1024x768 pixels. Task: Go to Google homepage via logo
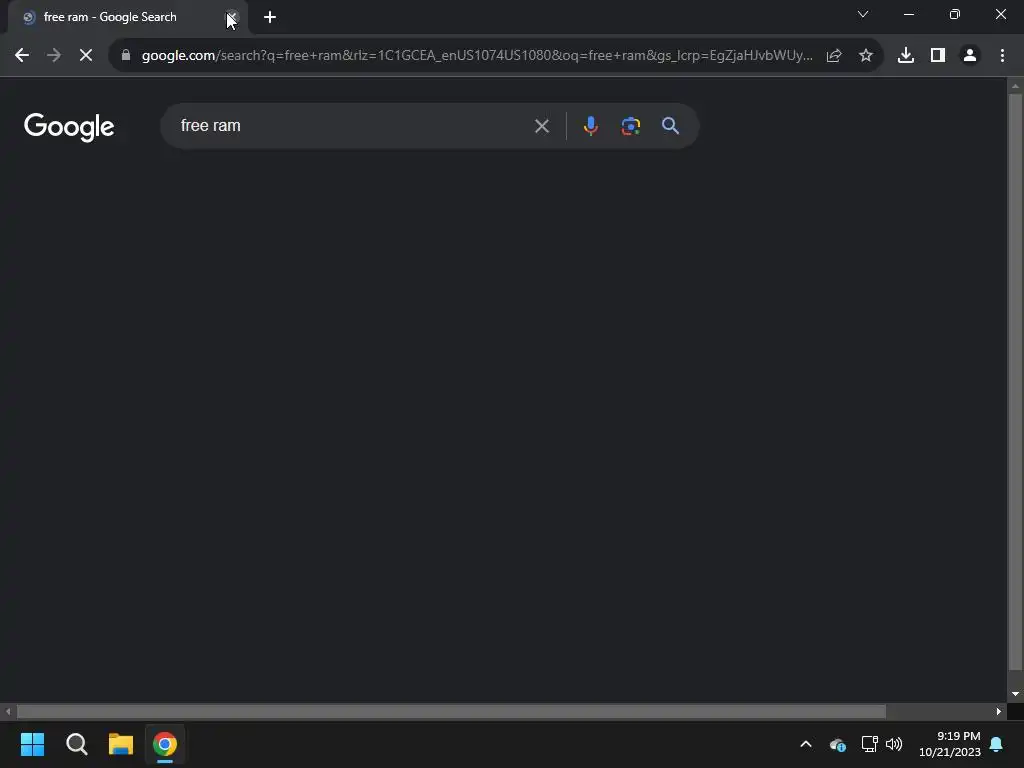[69, 127]
